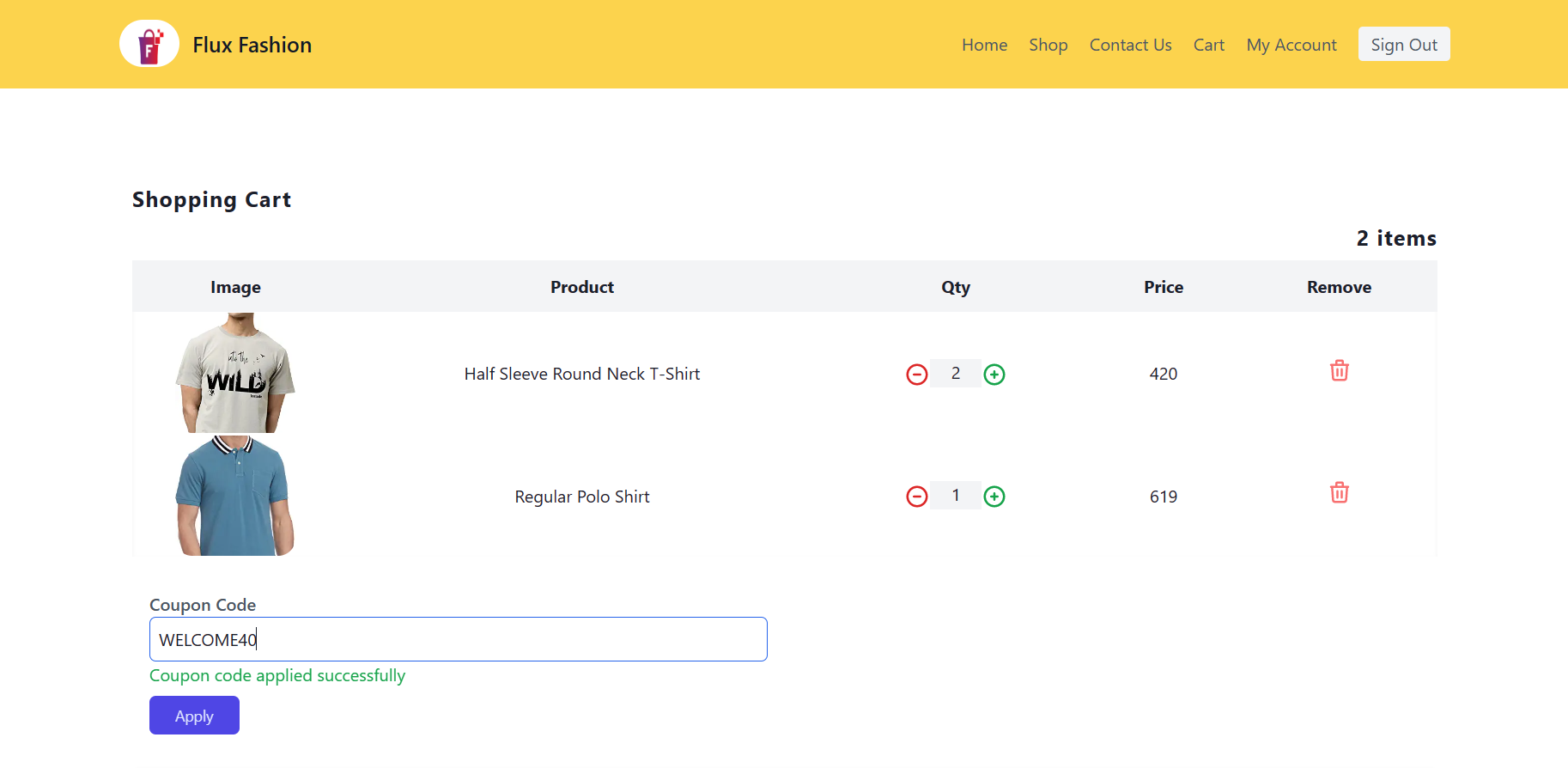Increase quantity of Half Sleeve T-Shirt
The height and width of the screenshot is (768, 1568).
[x=994, y=375]
